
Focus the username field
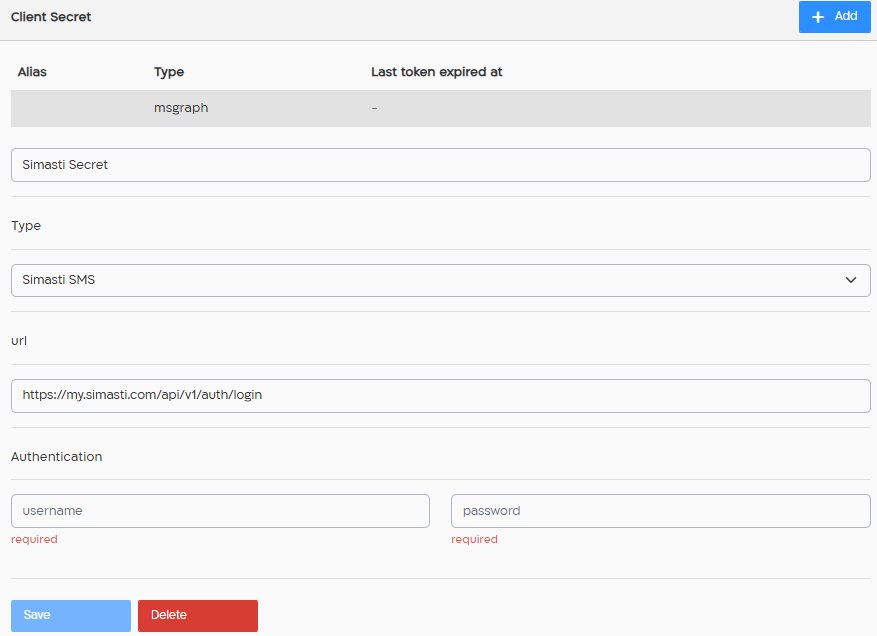[220, 511]
